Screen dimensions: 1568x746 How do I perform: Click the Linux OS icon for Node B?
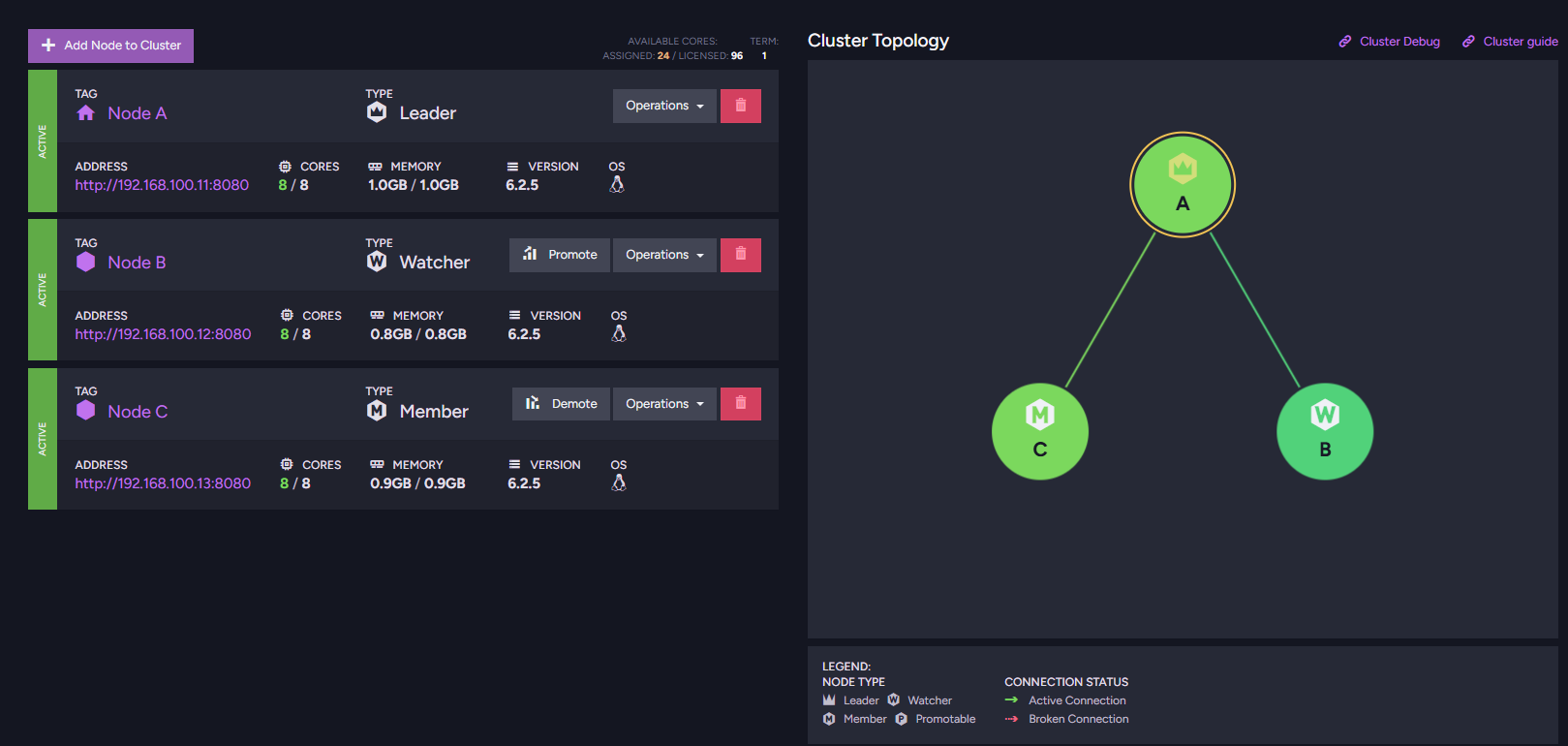click(619, 334)
